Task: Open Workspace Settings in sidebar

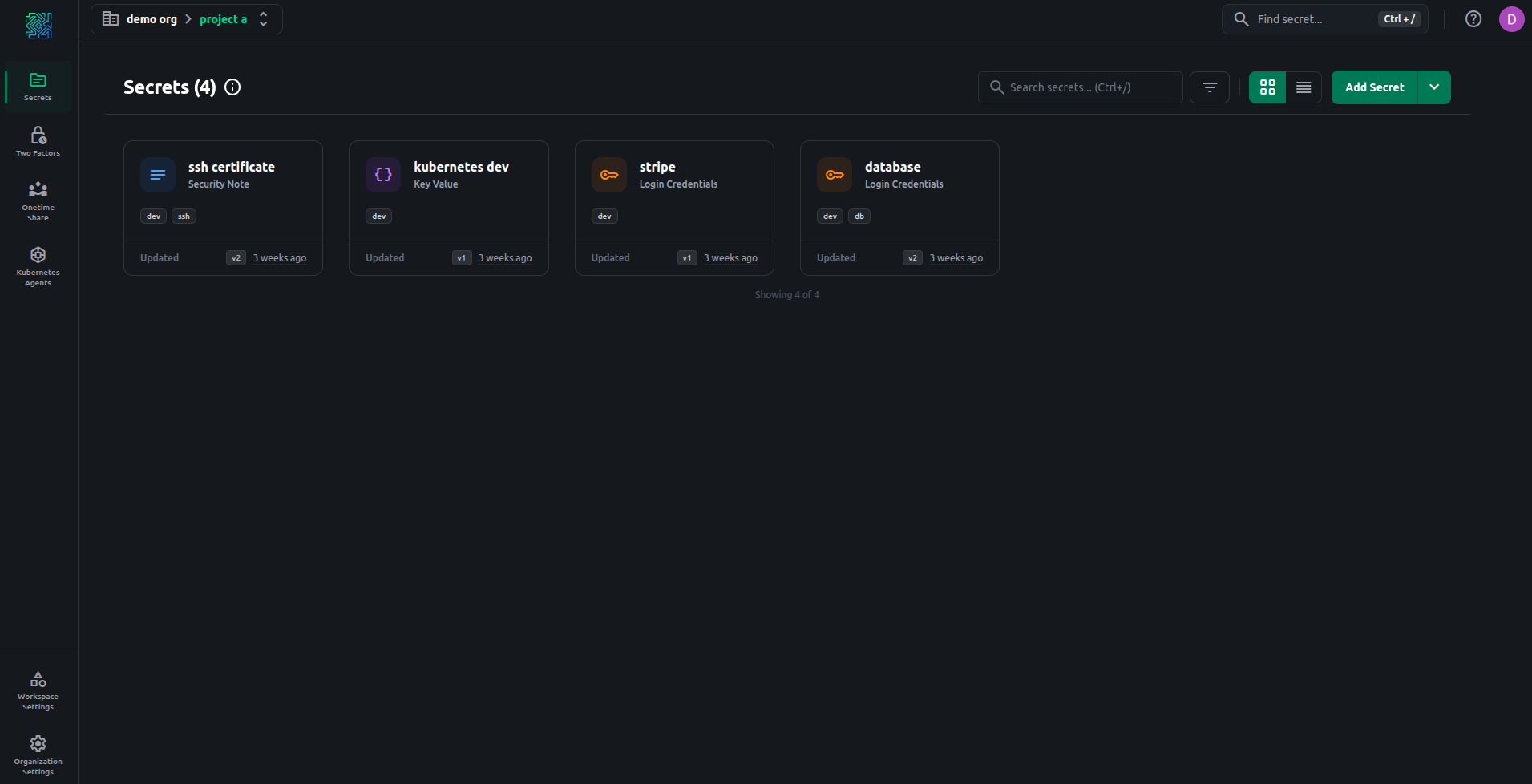Action: [38, 690]
